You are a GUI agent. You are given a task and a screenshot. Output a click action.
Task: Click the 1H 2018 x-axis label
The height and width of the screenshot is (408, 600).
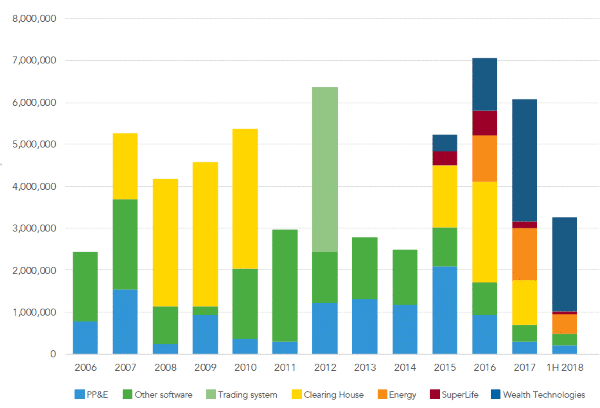(565, 368)
